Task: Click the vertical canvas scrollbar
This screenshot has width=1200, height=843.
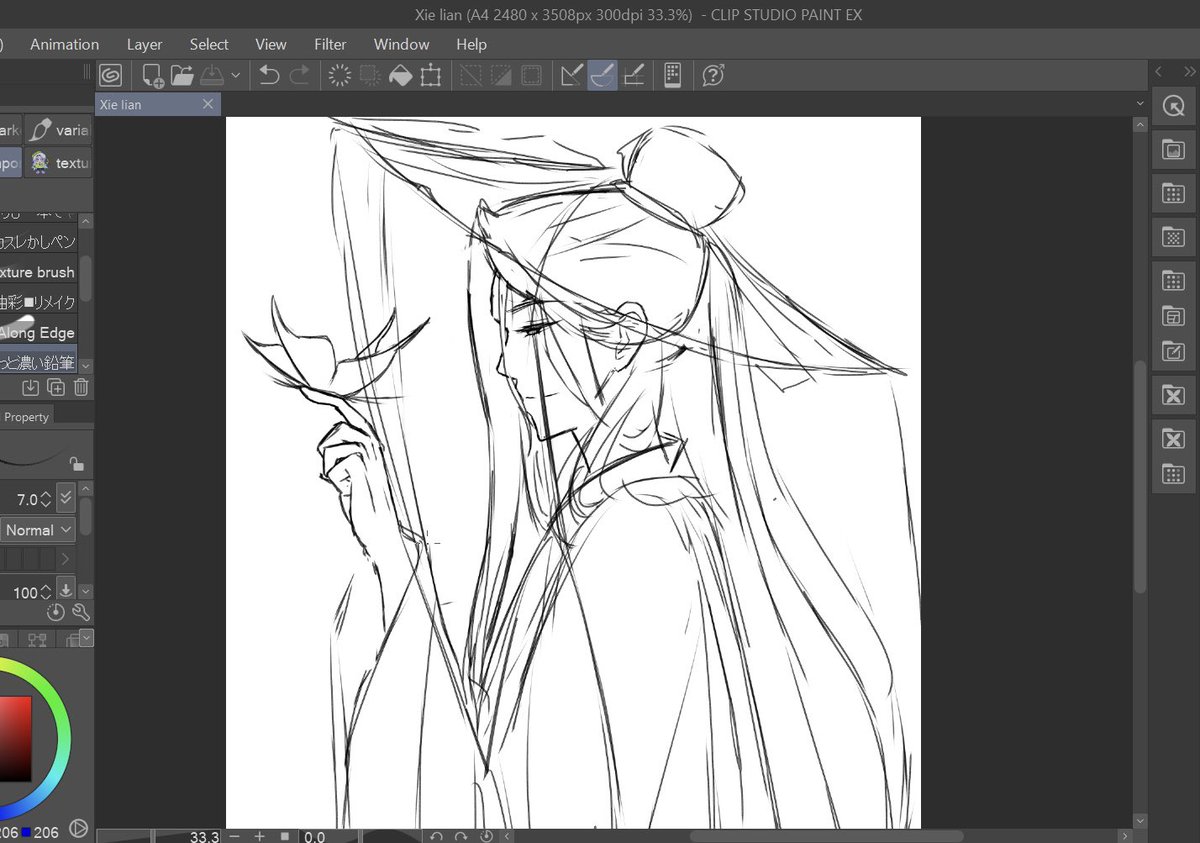Action: click(1140, 477)
